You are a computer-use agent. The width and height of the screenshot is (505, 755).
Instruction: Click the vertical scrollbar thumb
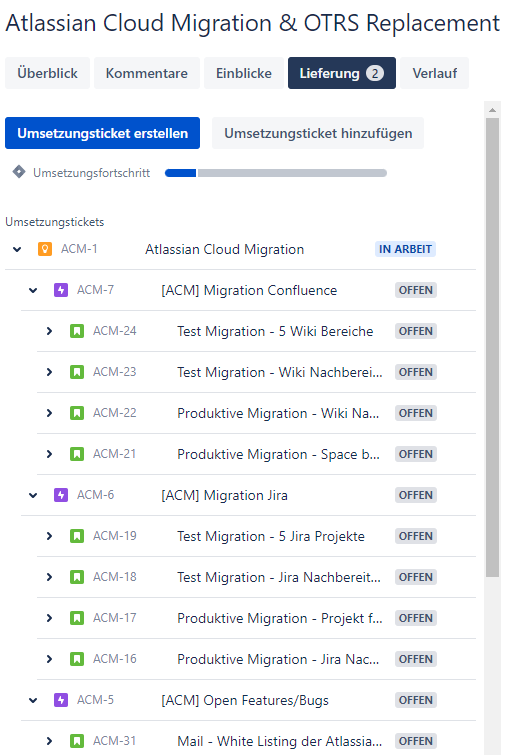click(492, 347)
